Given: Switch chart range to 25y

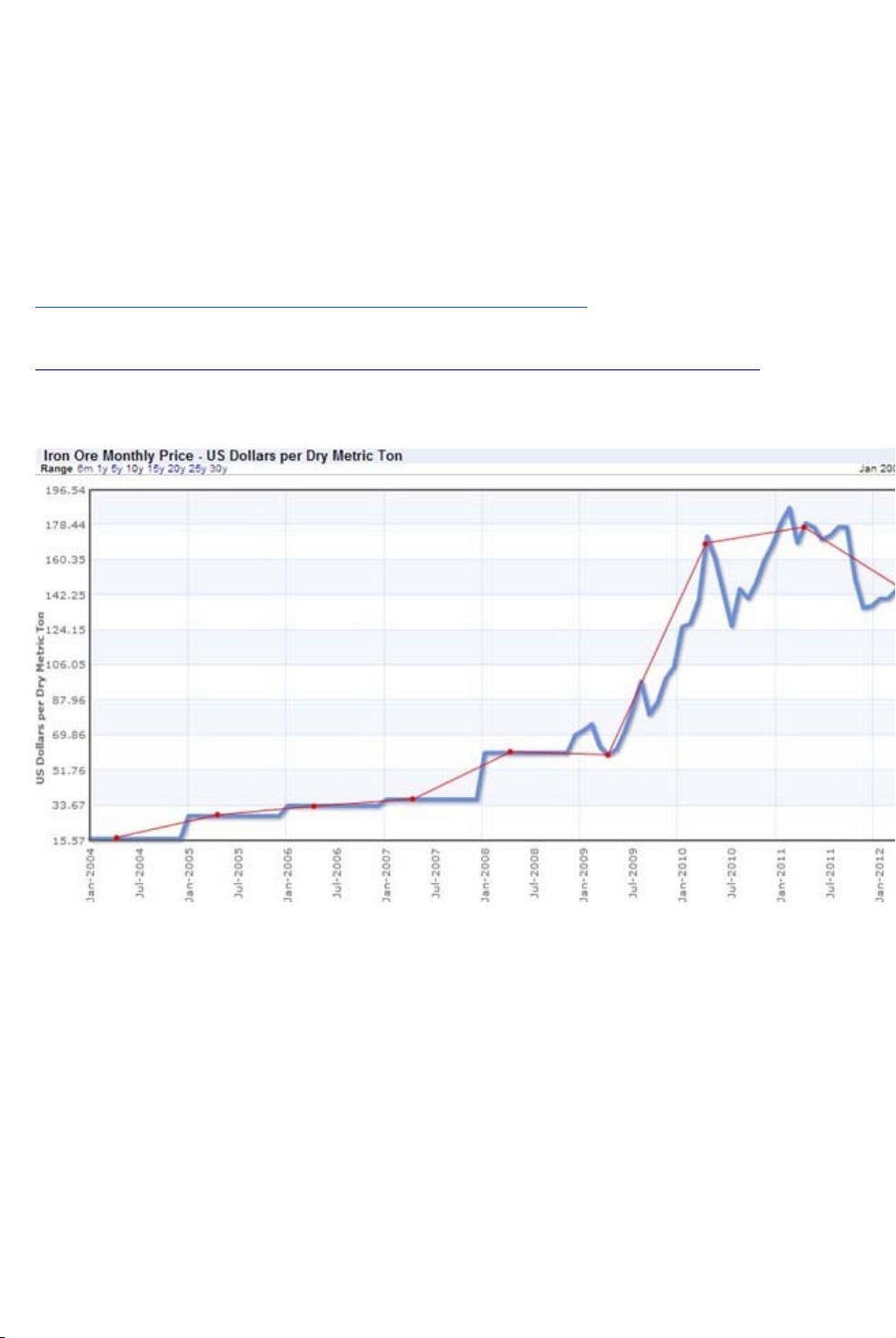Looking at the screenshot, I should [197, 469].
